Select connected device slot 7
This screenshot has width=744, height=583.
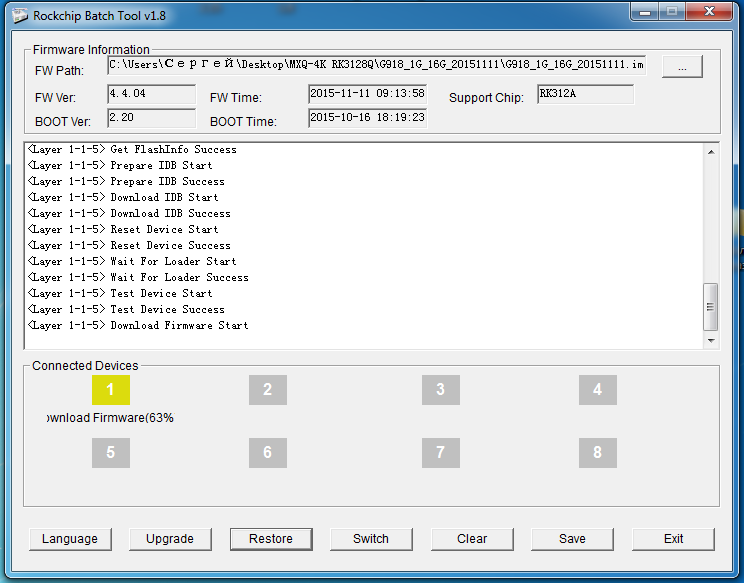click(441, 453)
